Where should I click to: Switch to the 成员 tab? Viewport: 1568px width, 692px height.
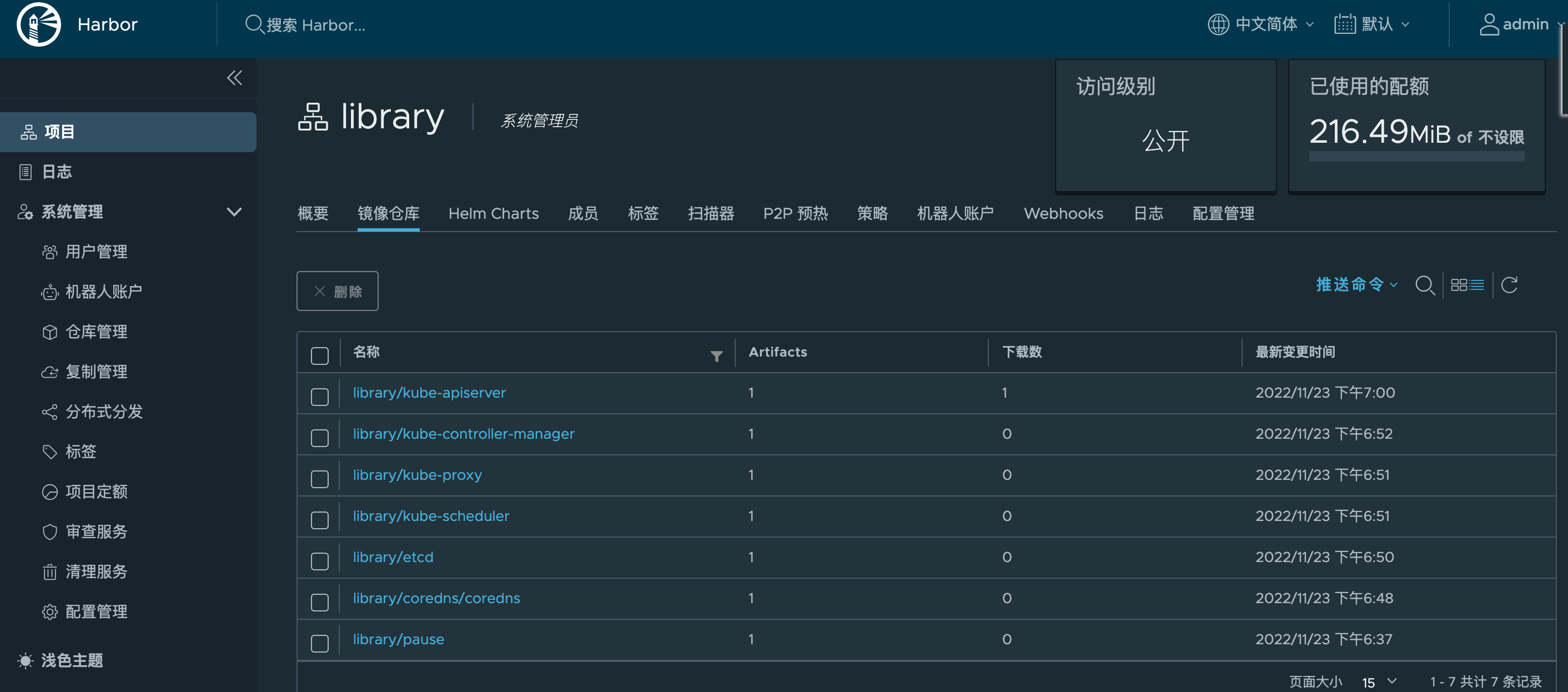(x=583, y=214)
